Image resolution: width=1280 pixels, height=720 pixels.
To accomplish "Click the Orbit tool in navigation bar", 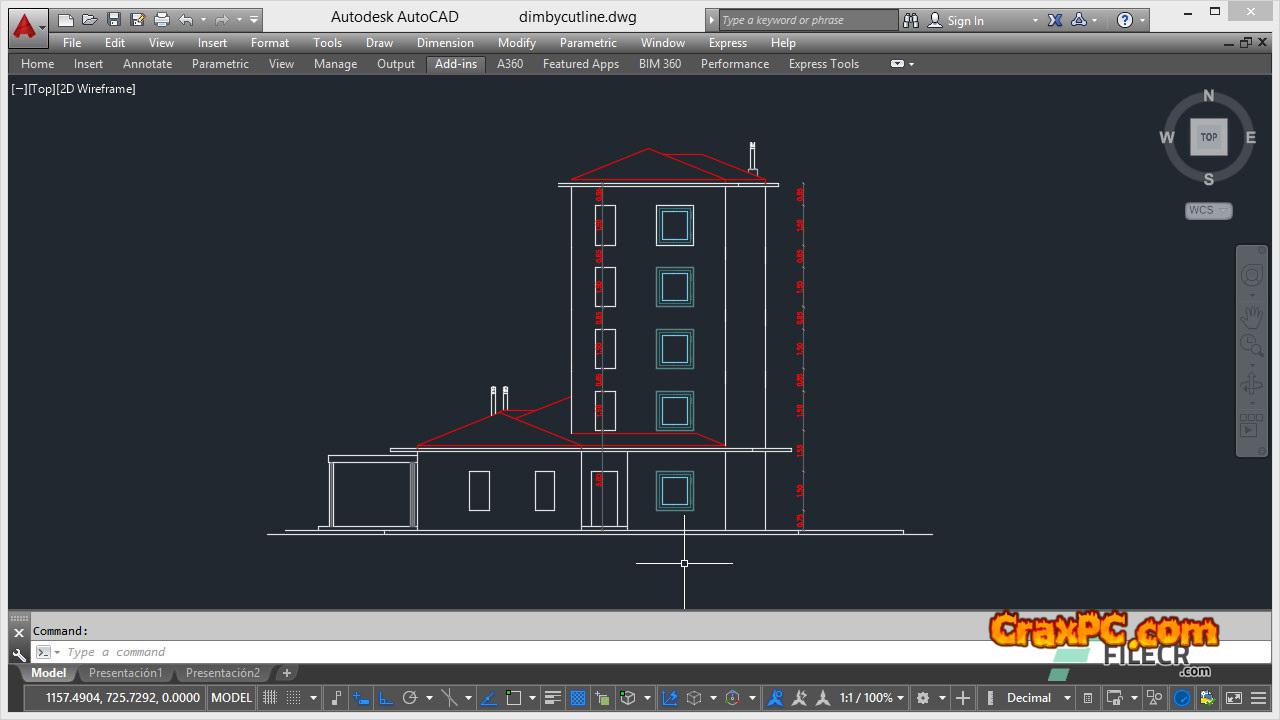I will pyautogui.click(x=1251, y=386).
